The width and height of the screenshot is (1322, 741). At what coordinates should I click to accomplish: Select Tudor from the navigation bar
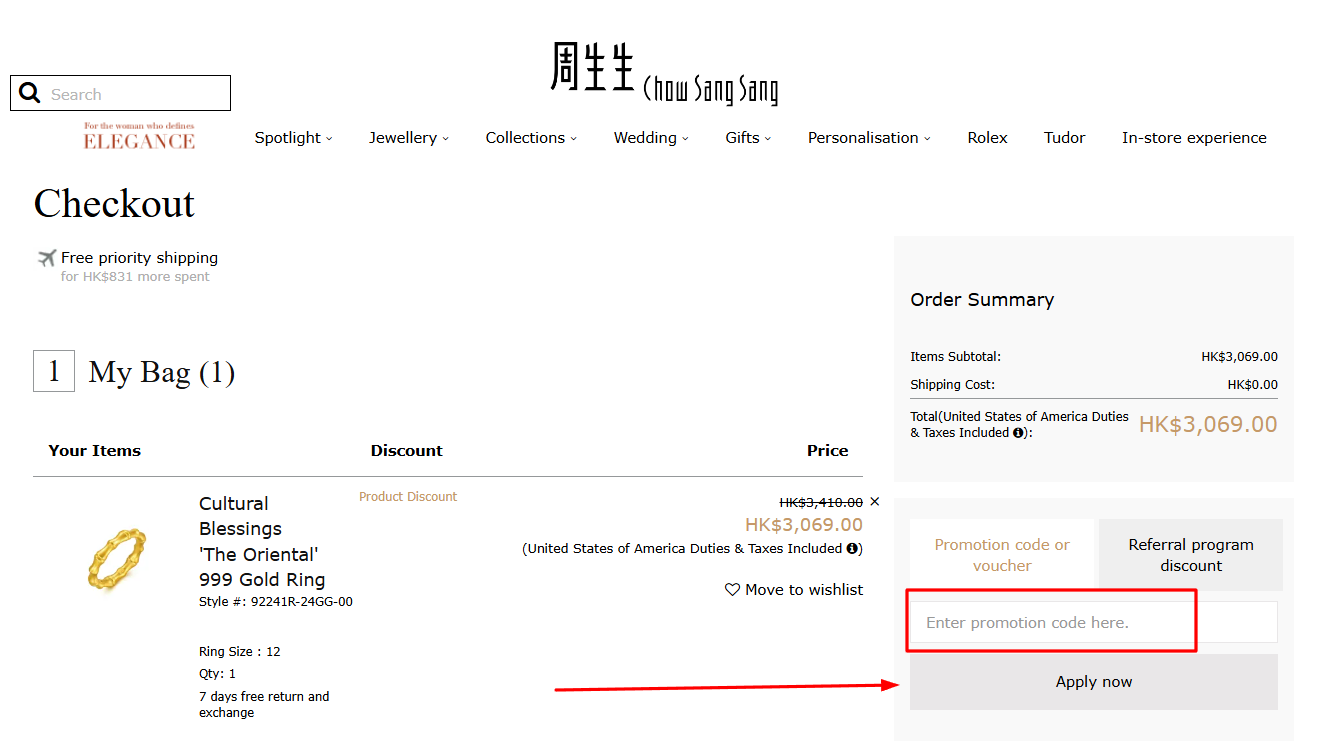point(1064,137)
